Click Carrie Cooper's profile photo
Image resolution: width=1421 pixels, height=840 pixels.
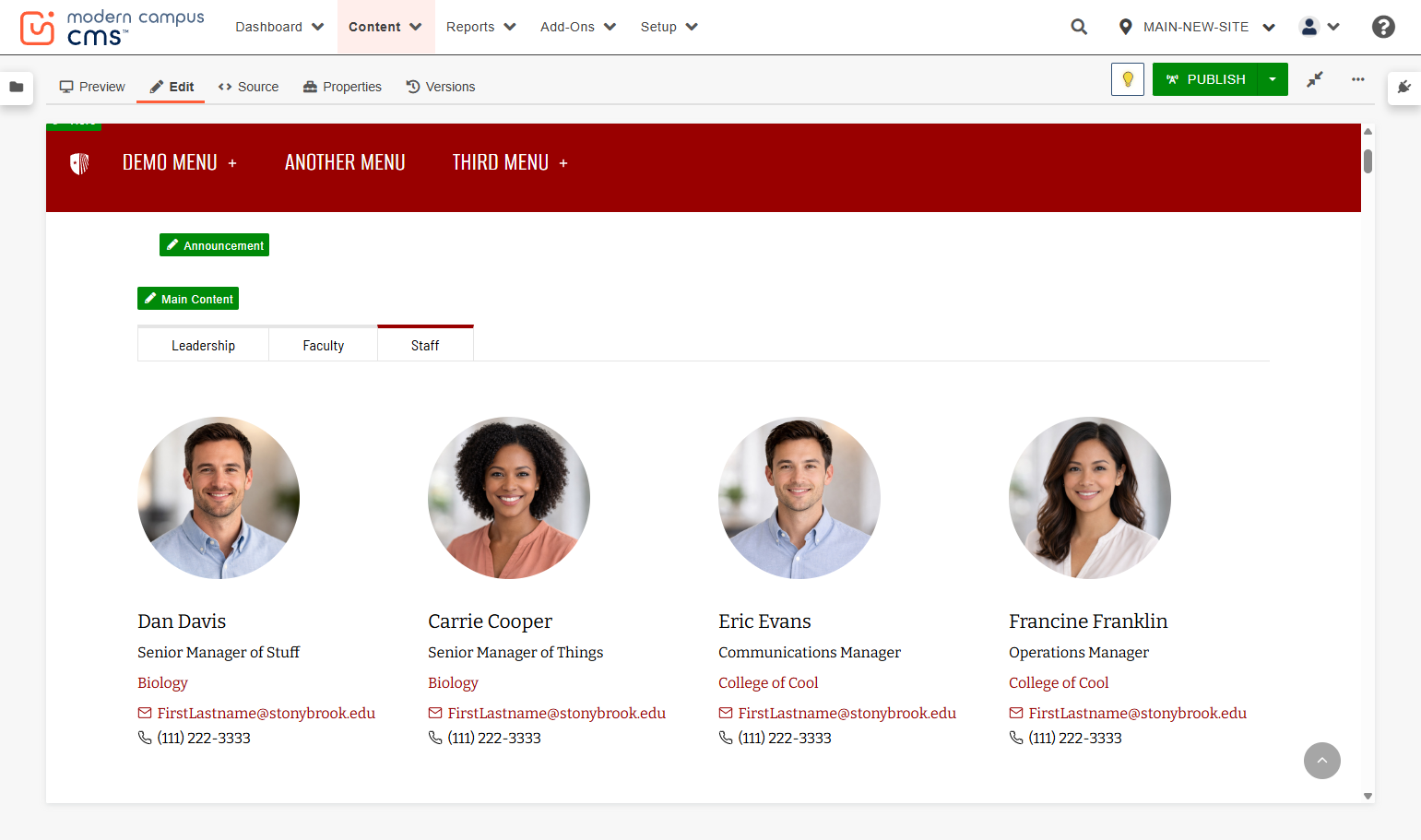(x=509, y=498)
